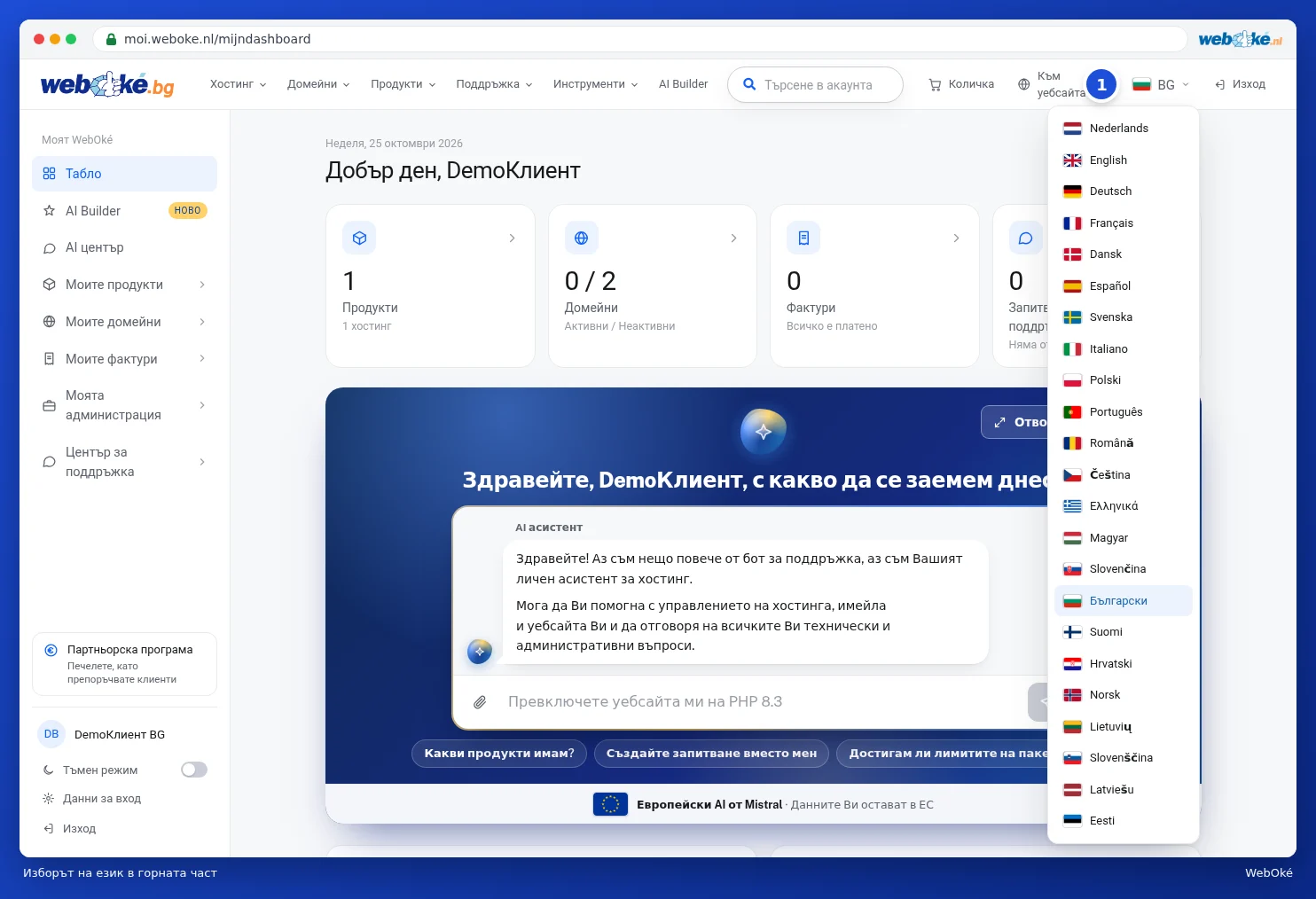Click Какви продукти имам? suggestion button
This screenshot has width=1316, height=899.
click(499, 754)
